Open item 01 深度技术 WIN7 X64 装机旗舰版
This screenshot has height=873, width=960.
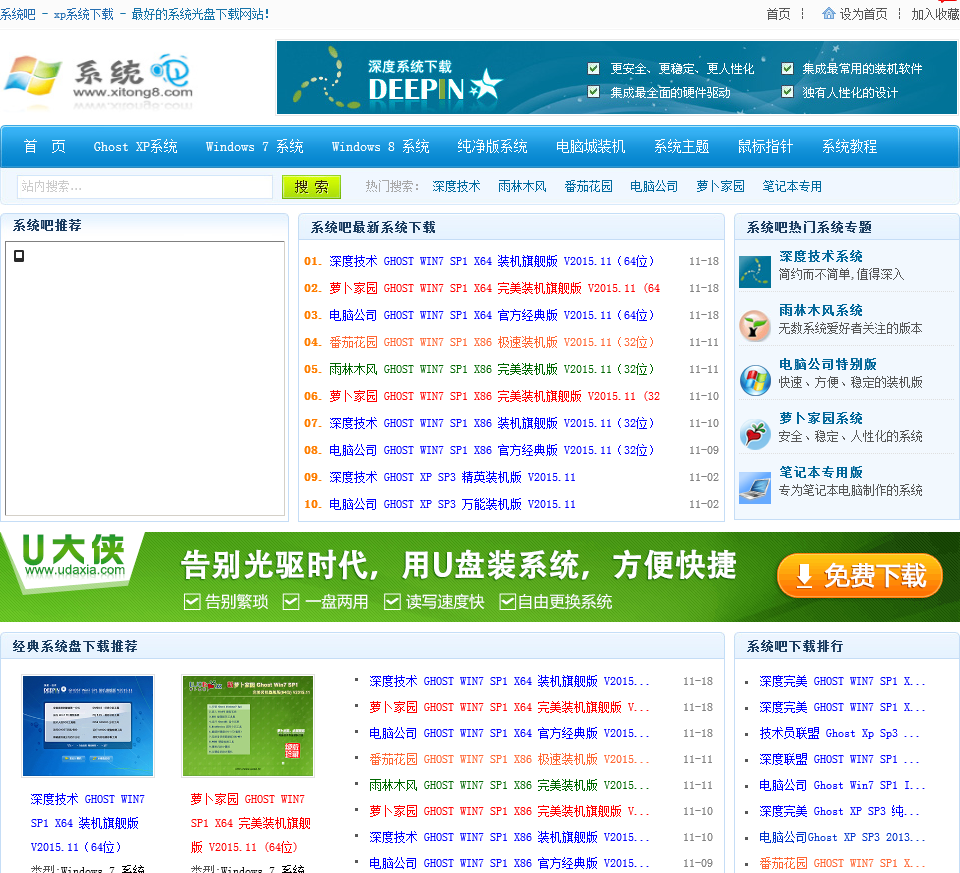492,261
